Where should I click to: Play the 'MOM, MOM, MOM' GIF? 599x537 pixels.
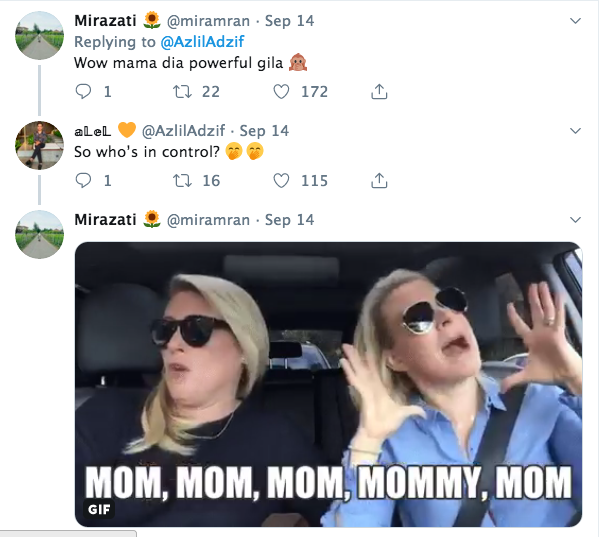[x=329, y=384]
